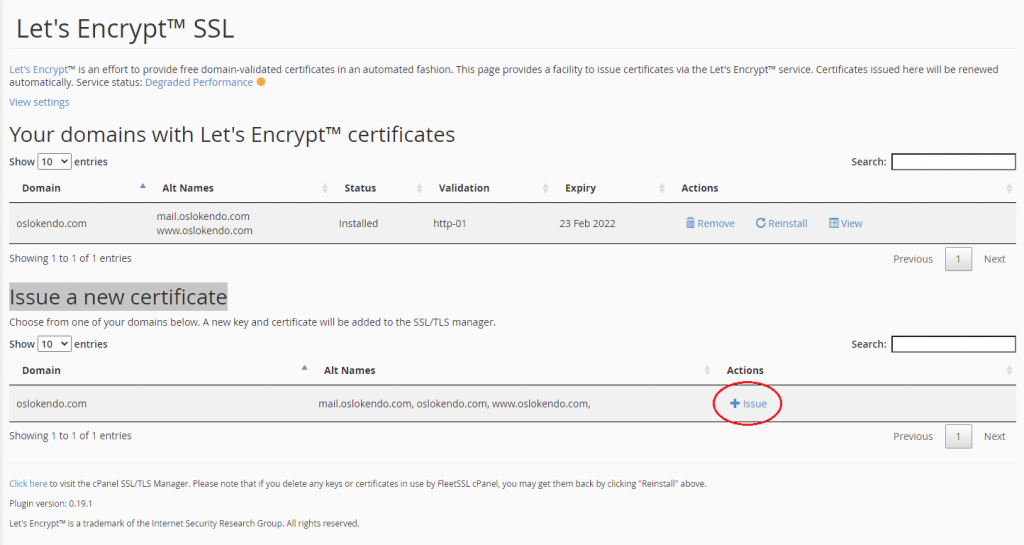Open the Degraded Performance status link

tap(199, 82)
